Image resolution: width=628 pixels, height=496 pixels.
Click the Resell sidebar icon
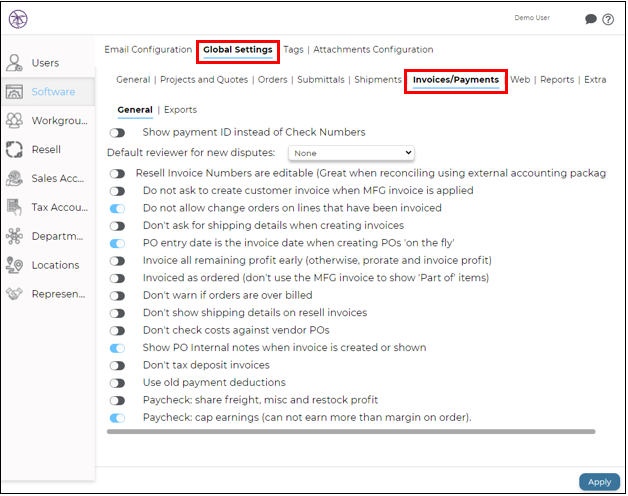(14, 149)
